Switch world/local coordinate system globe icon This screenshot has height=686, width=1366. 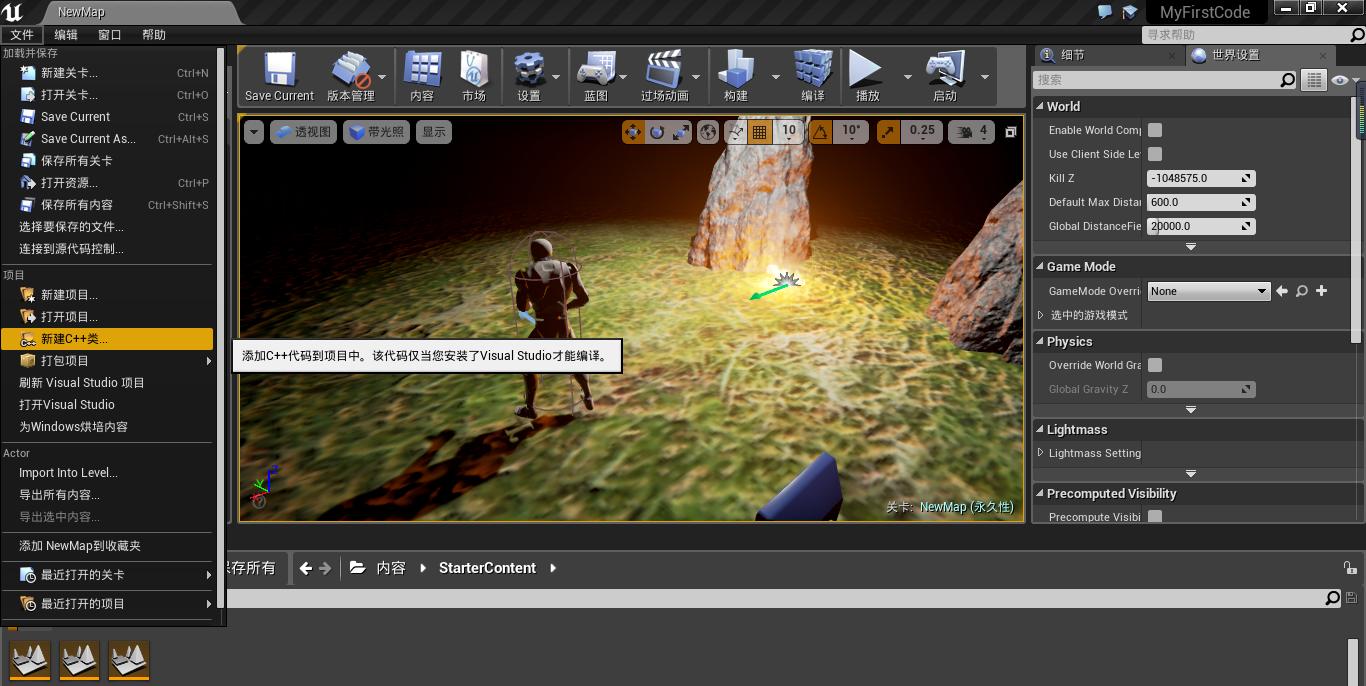tap(708, 131)
